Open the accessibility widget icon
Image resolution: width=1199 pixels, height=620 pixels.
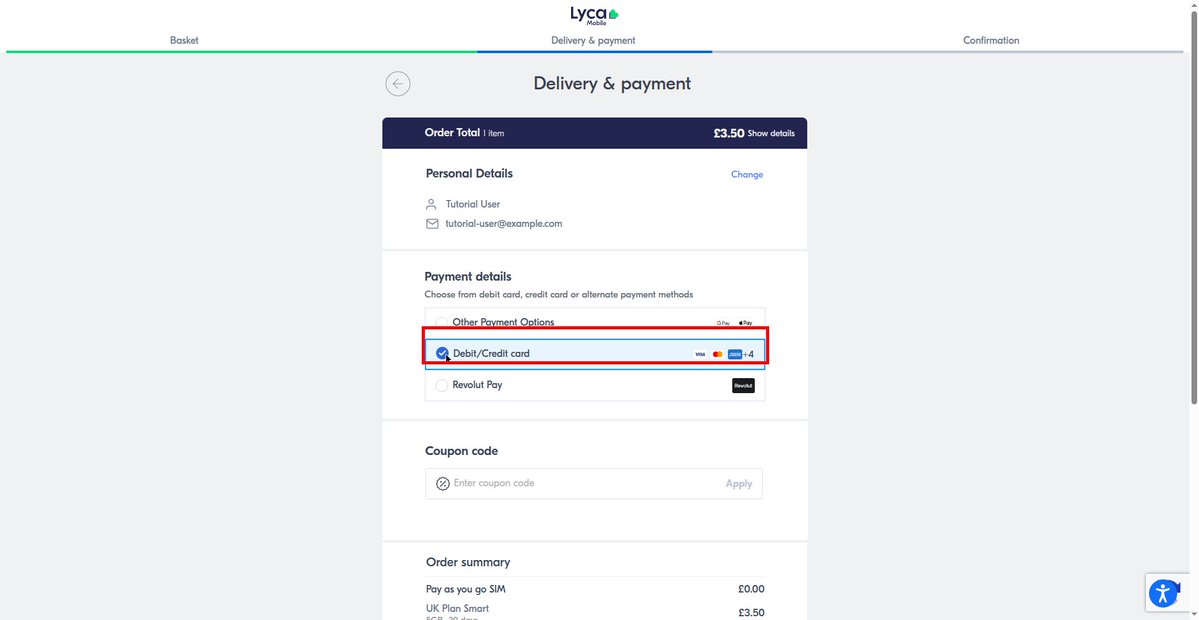[x=1163, y=592]
